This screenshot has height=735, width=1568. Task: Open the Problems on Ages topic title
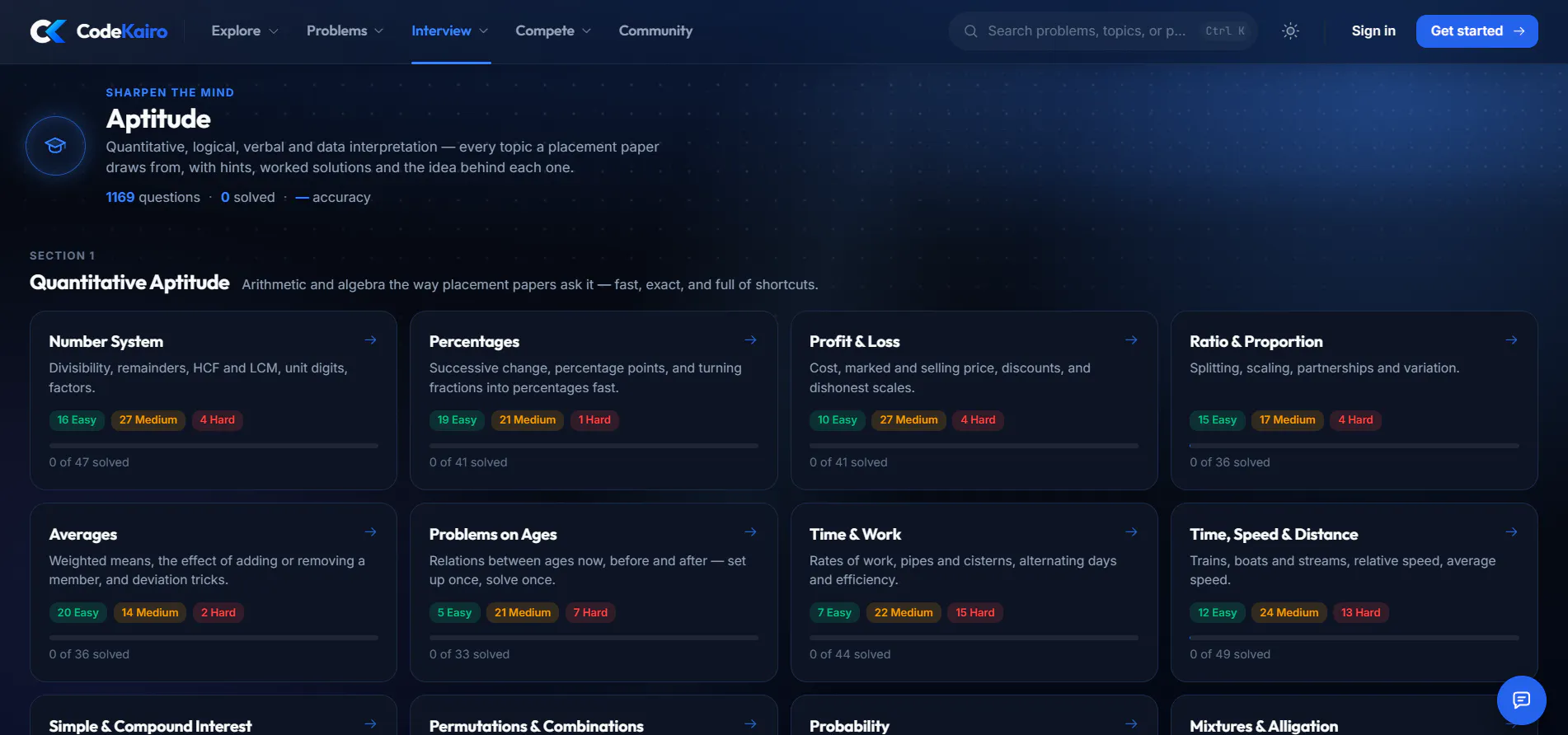[x=493, y=535]
